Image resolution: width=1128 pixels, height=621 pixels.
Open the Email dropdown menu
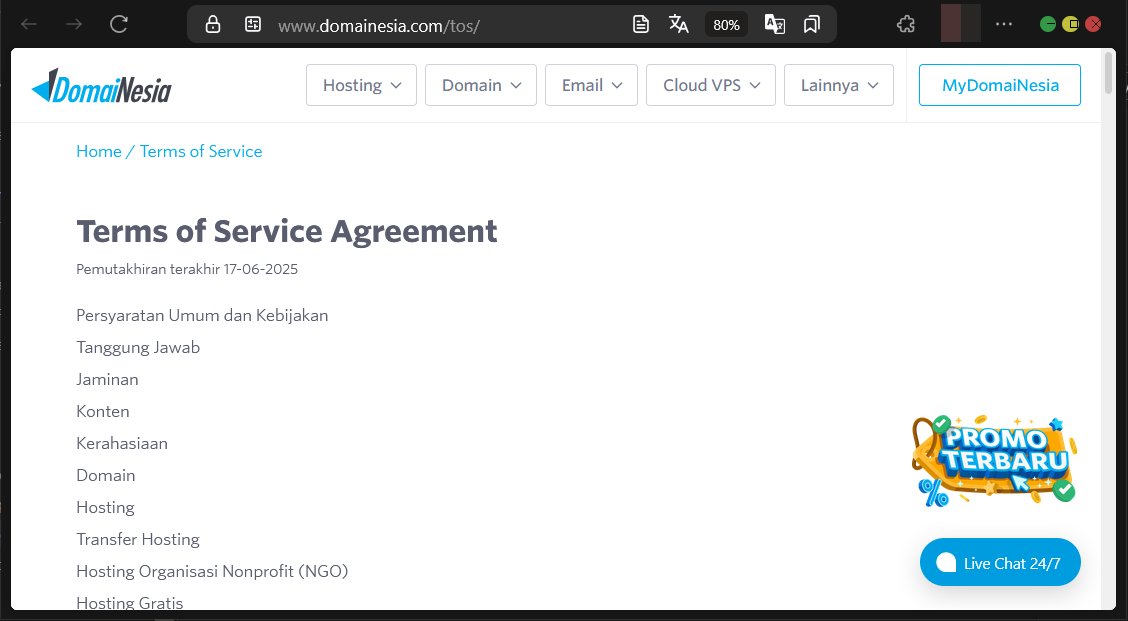click(x=591, y=85)
